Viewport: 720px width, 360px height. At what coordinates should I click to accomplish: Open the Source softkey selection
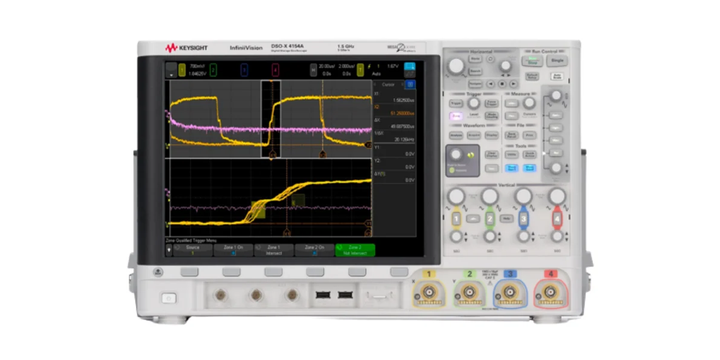193,250
